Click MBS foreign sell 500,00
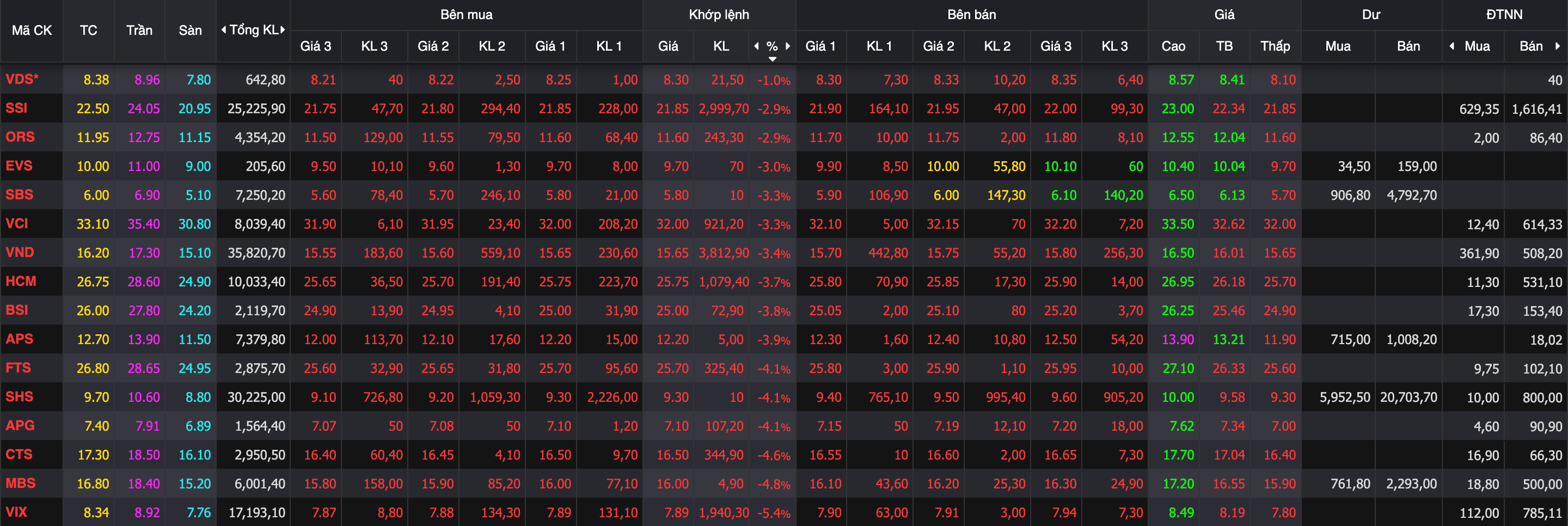This screenshot has width=1568, height=526. tap(1542, 484)
